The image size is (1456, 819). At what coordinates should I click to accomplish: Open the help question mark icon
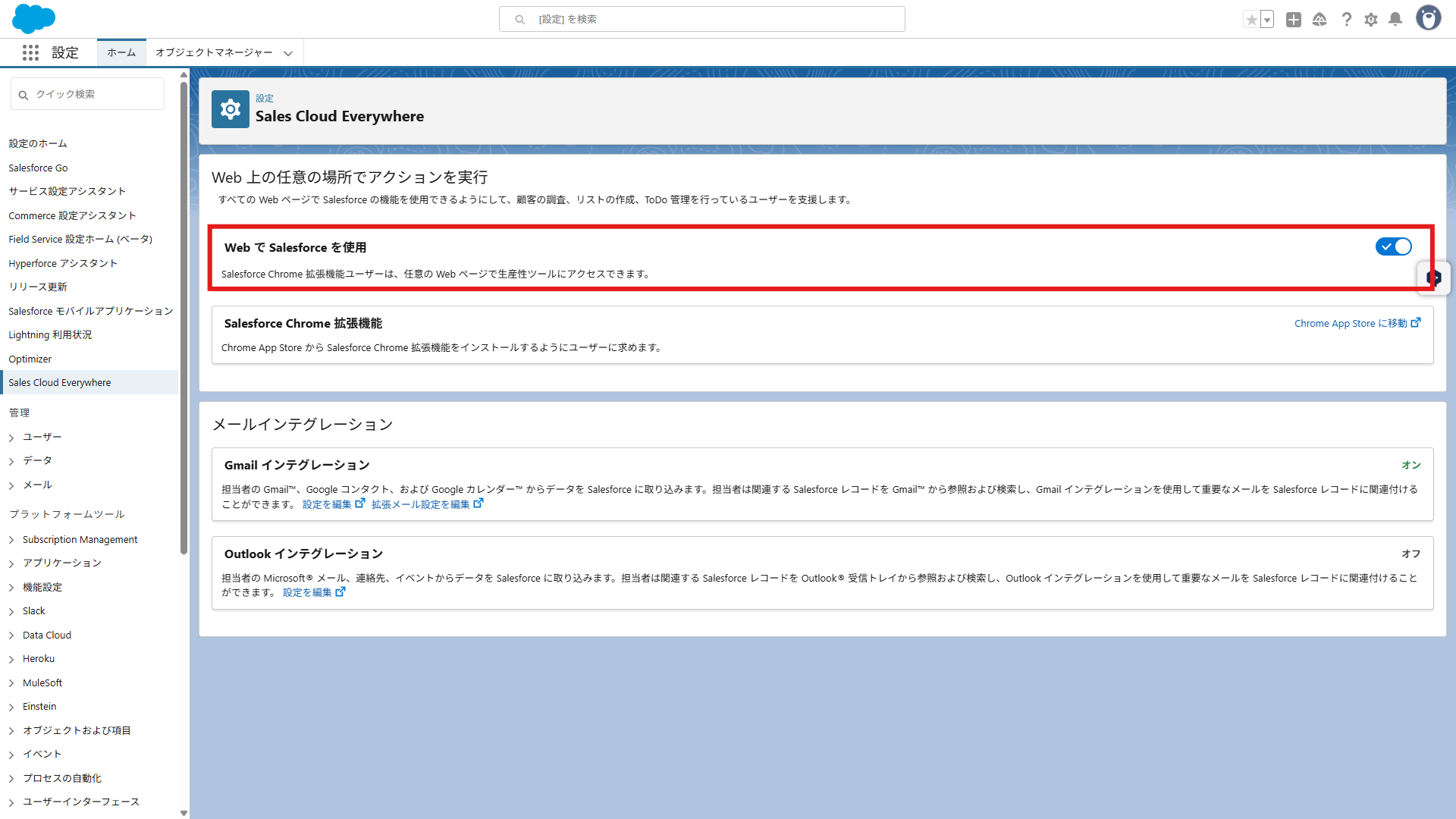coord(1346,20)
